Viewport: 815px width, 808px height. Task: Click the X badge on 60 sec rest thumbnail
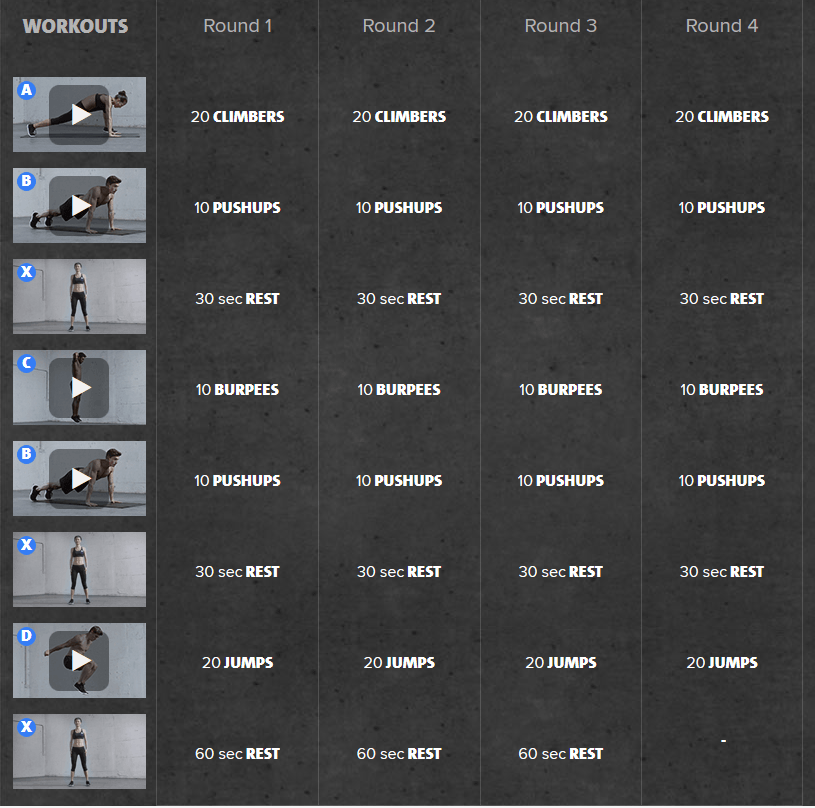tap(27, 728)
